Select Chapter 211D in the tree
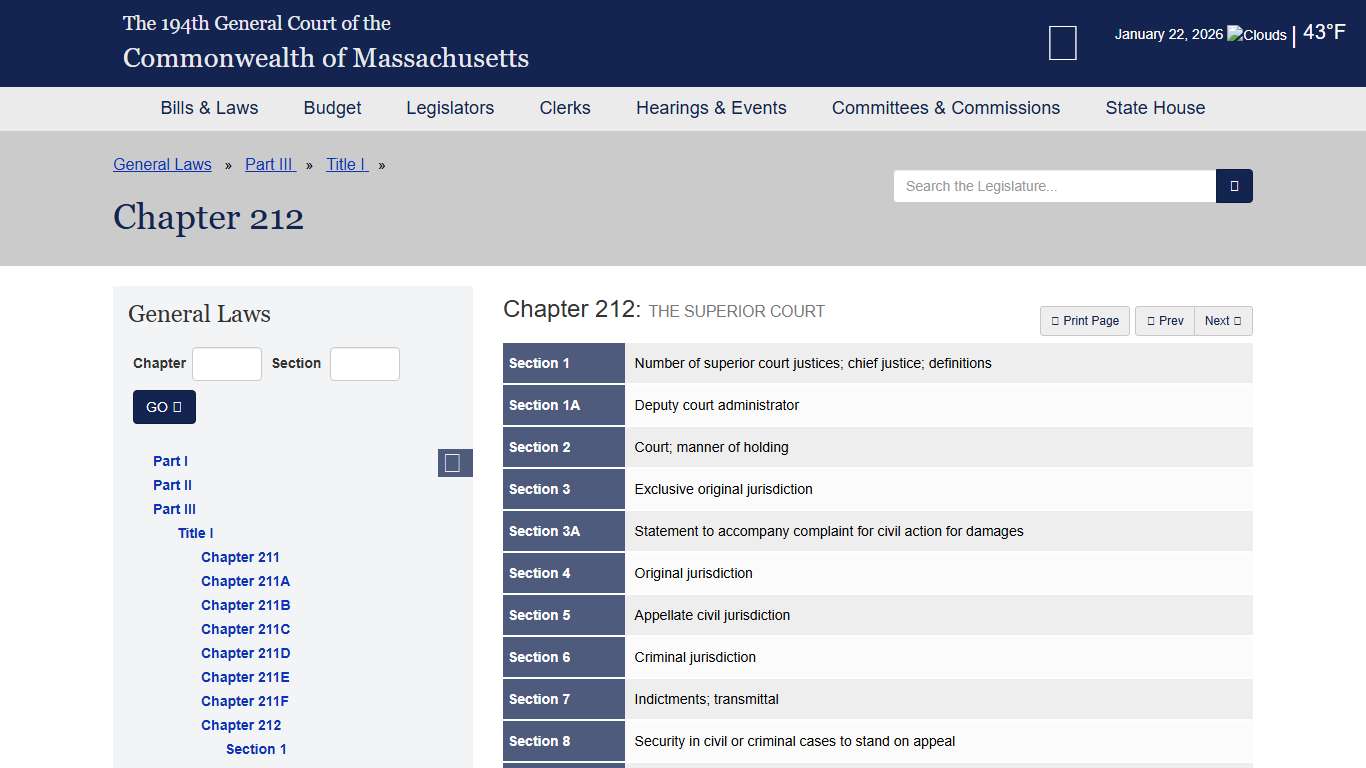Screen dimensions: 1366x768 (x=245, y=653)
